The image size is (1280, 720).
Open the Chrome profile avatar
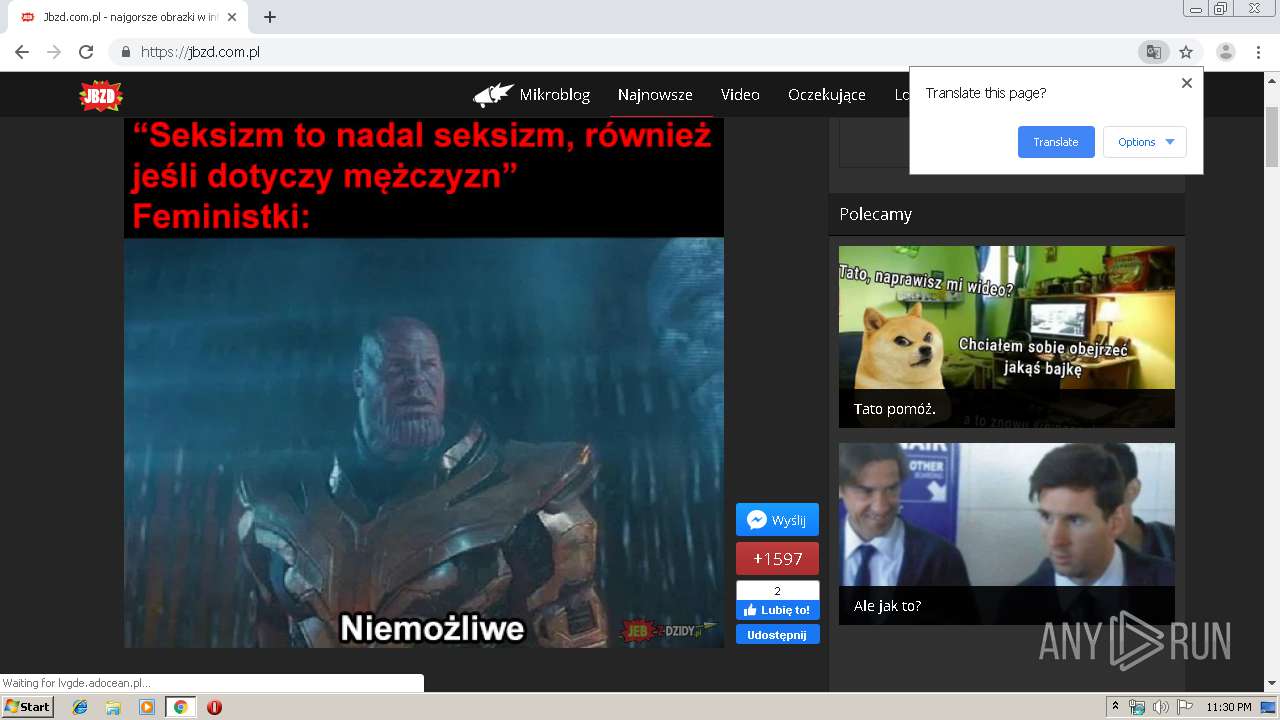click(x=1226, y=52)
